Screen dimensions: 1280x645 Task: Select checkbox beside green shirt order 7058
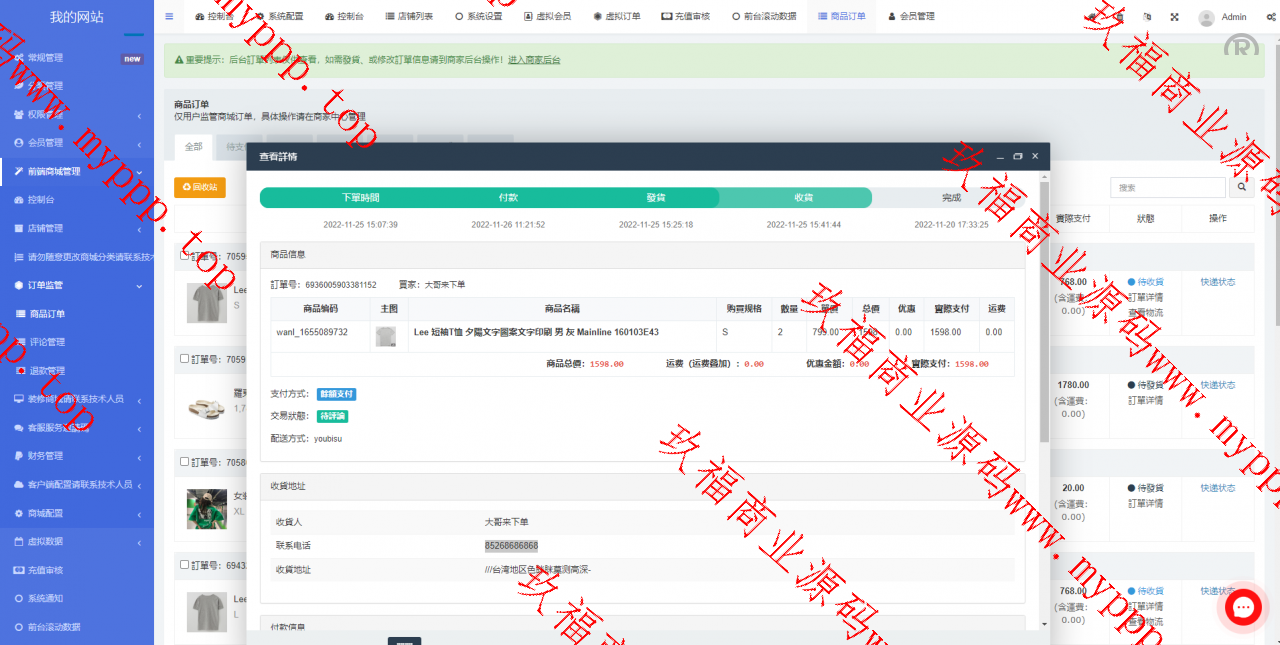184,462
